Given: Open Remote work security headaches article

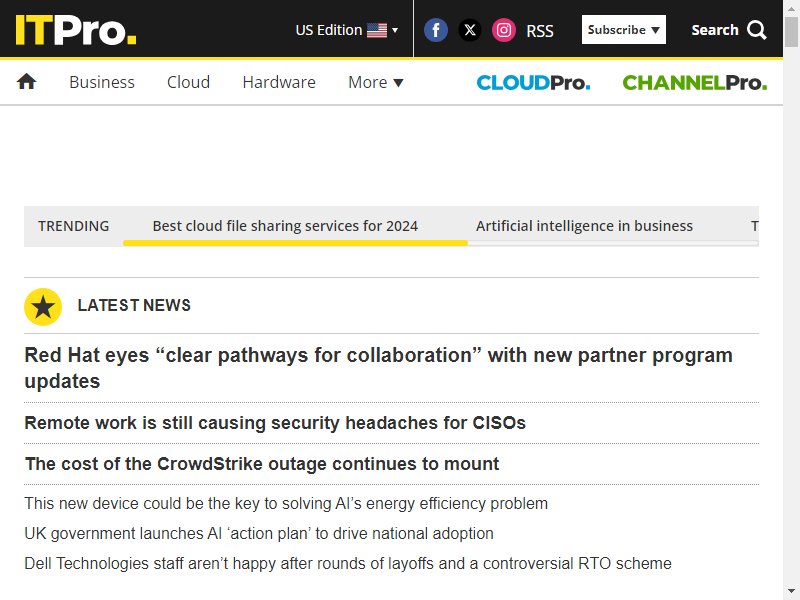Looking at the screenshot, I should click(275, 423).
